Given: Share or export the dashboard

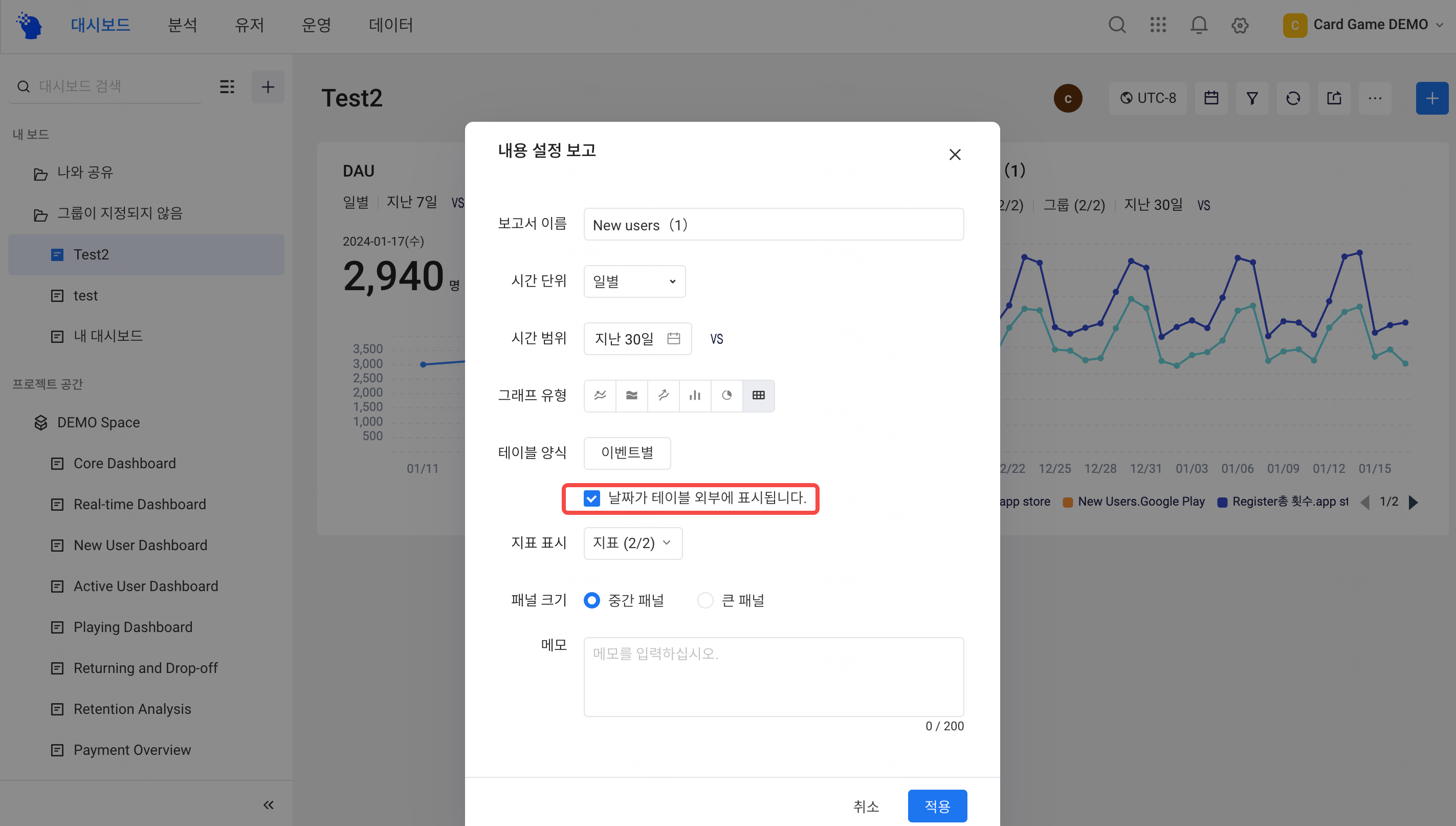Looking at the screenshot, I should pyautogui.click(x=1334, y=98).
